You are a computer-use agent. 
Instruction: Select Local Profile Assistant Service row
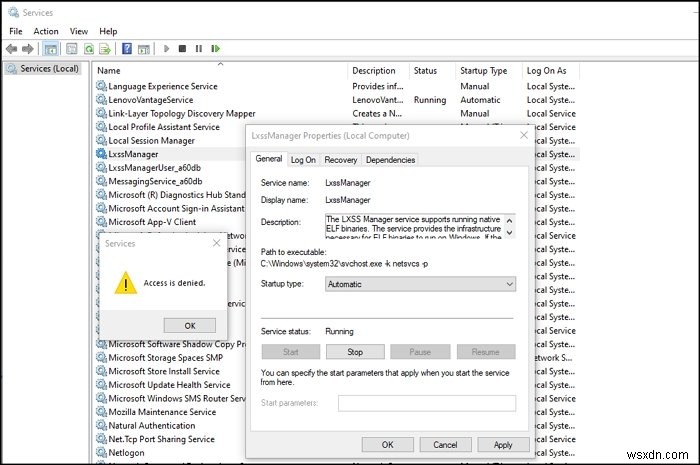point(170,127)
